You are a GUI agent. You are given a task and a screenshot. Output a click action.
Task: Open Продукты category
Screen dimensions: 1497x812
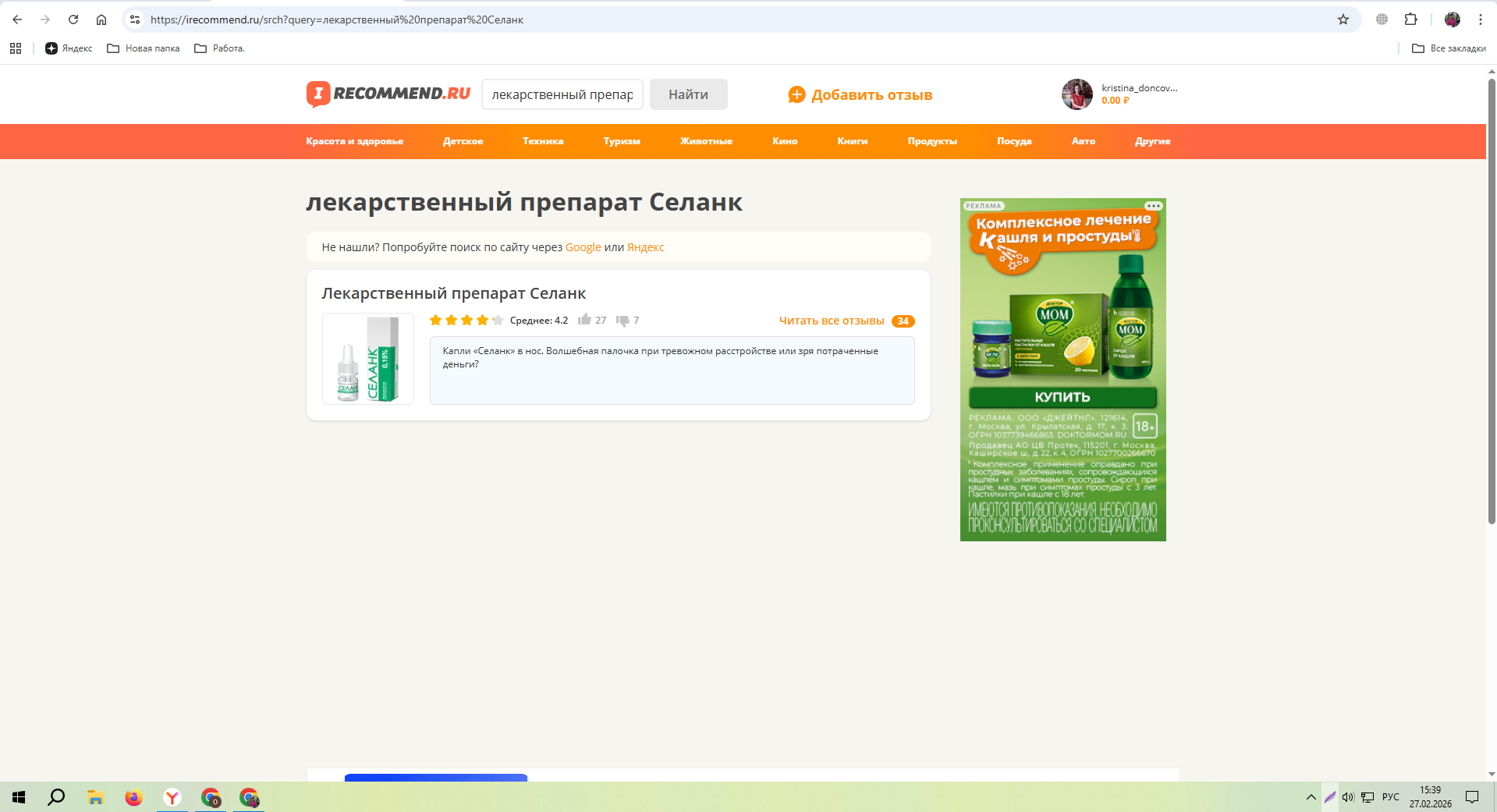point(932,141)
